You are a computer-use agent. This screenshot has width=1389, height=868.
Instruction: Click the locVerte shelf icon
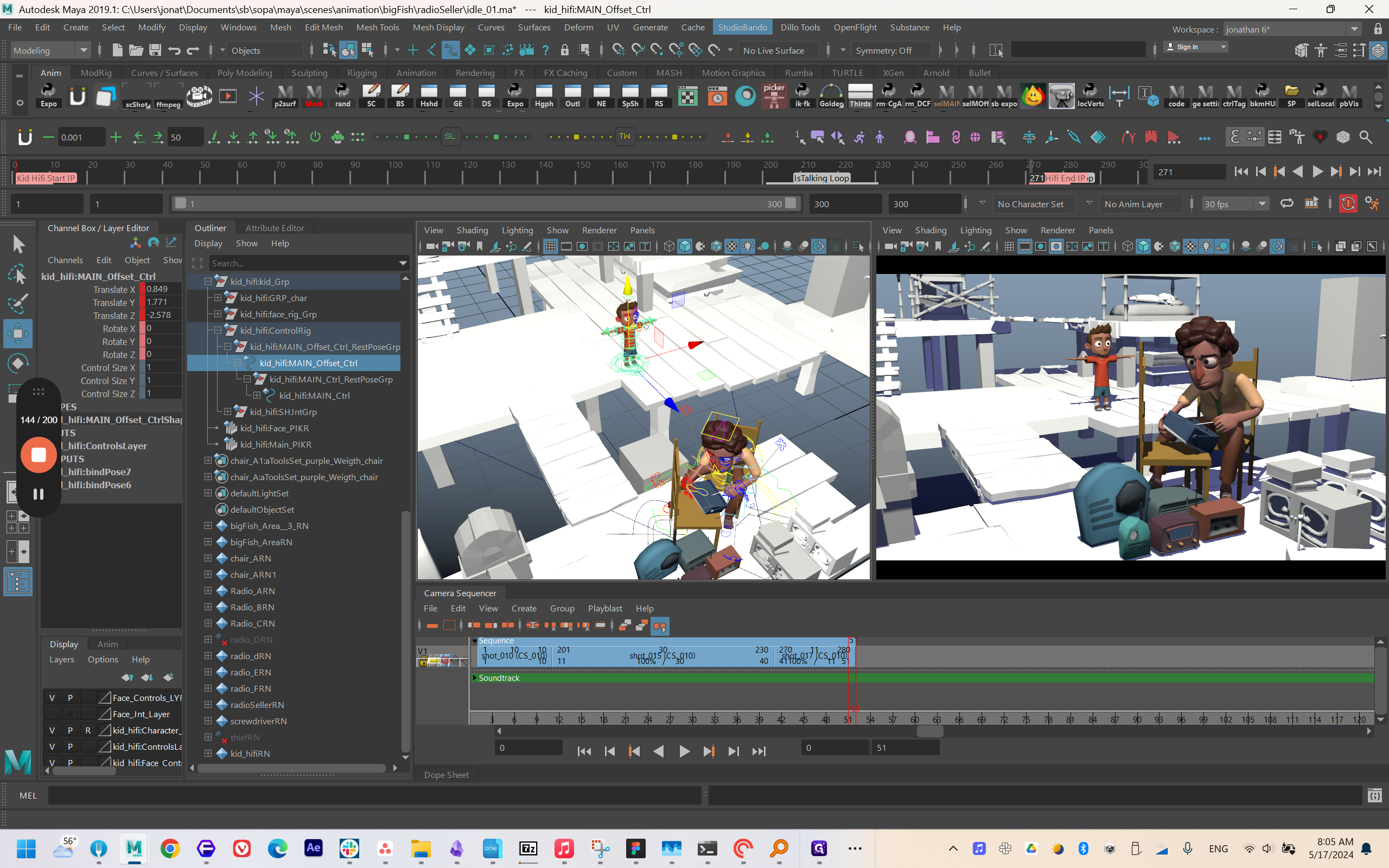(x=1090, y=95)
